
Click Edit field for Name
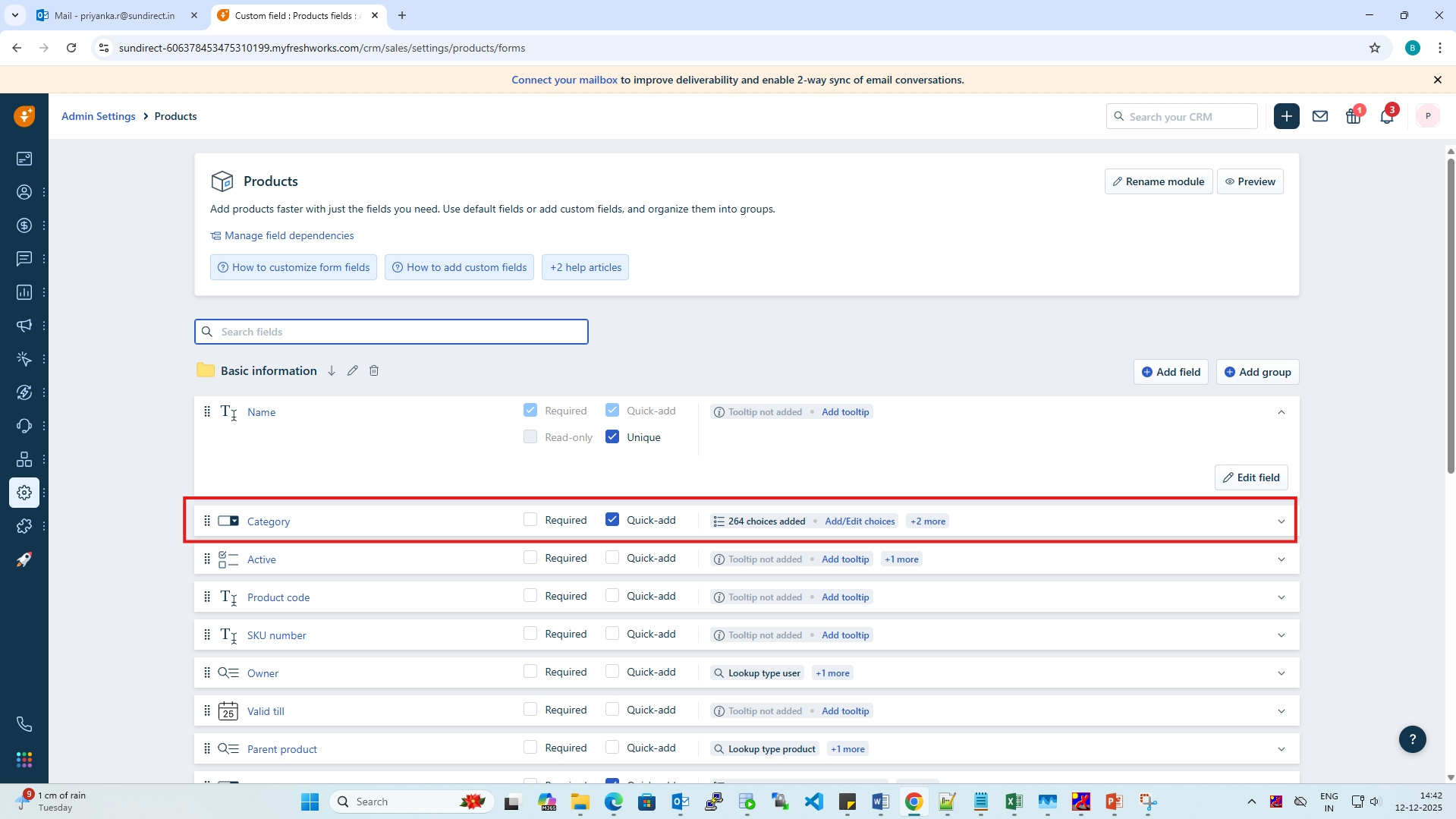[x=1251, y=477]
